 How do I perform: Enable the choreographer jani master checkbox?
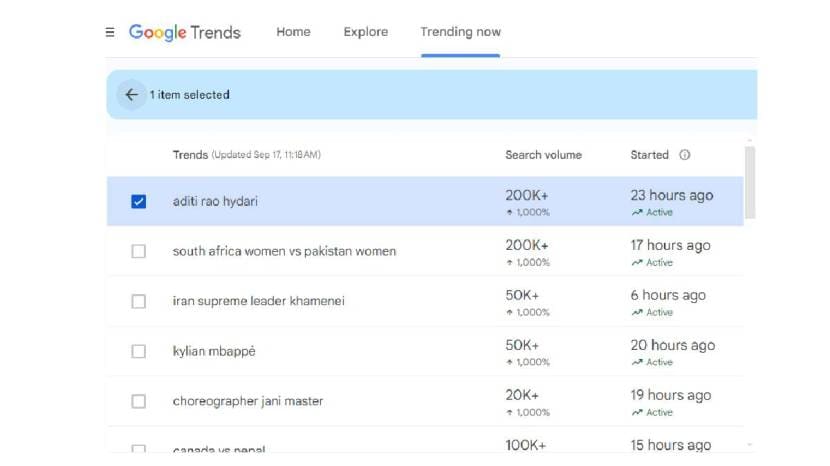tap(139, 401)
